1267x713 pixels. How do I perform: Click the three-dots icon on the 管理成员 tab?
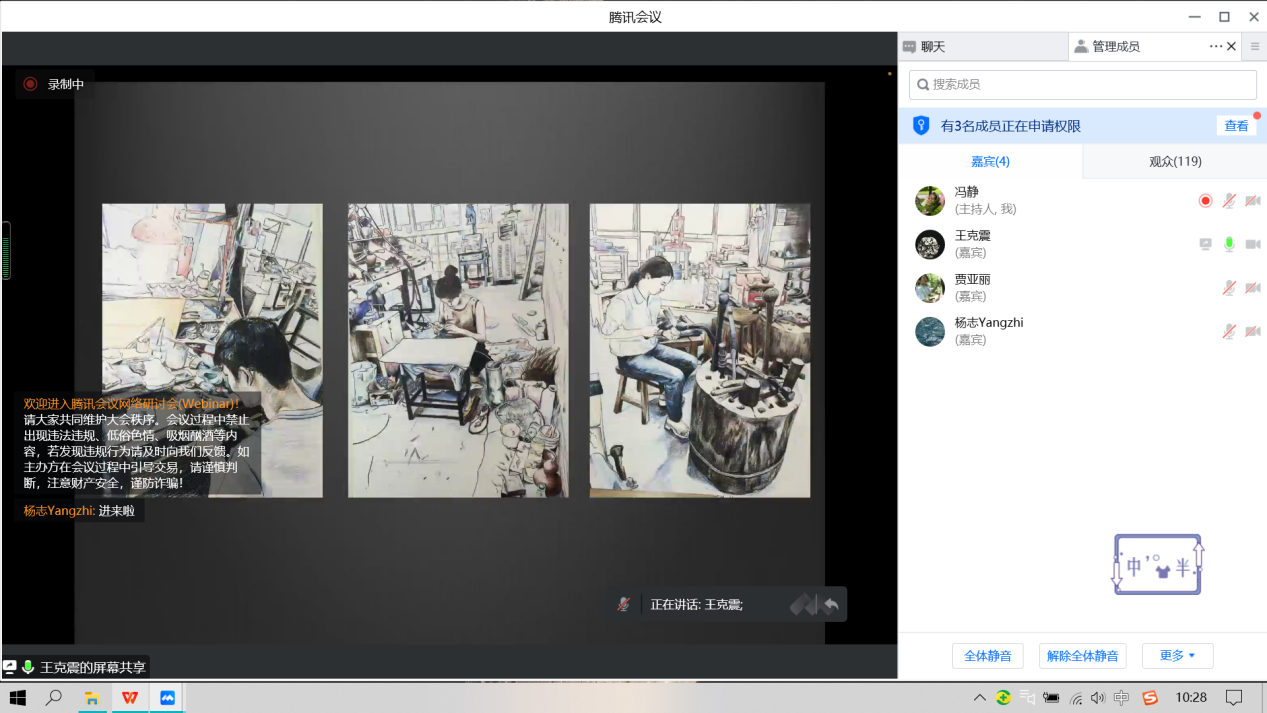(x=1215, y=46)
